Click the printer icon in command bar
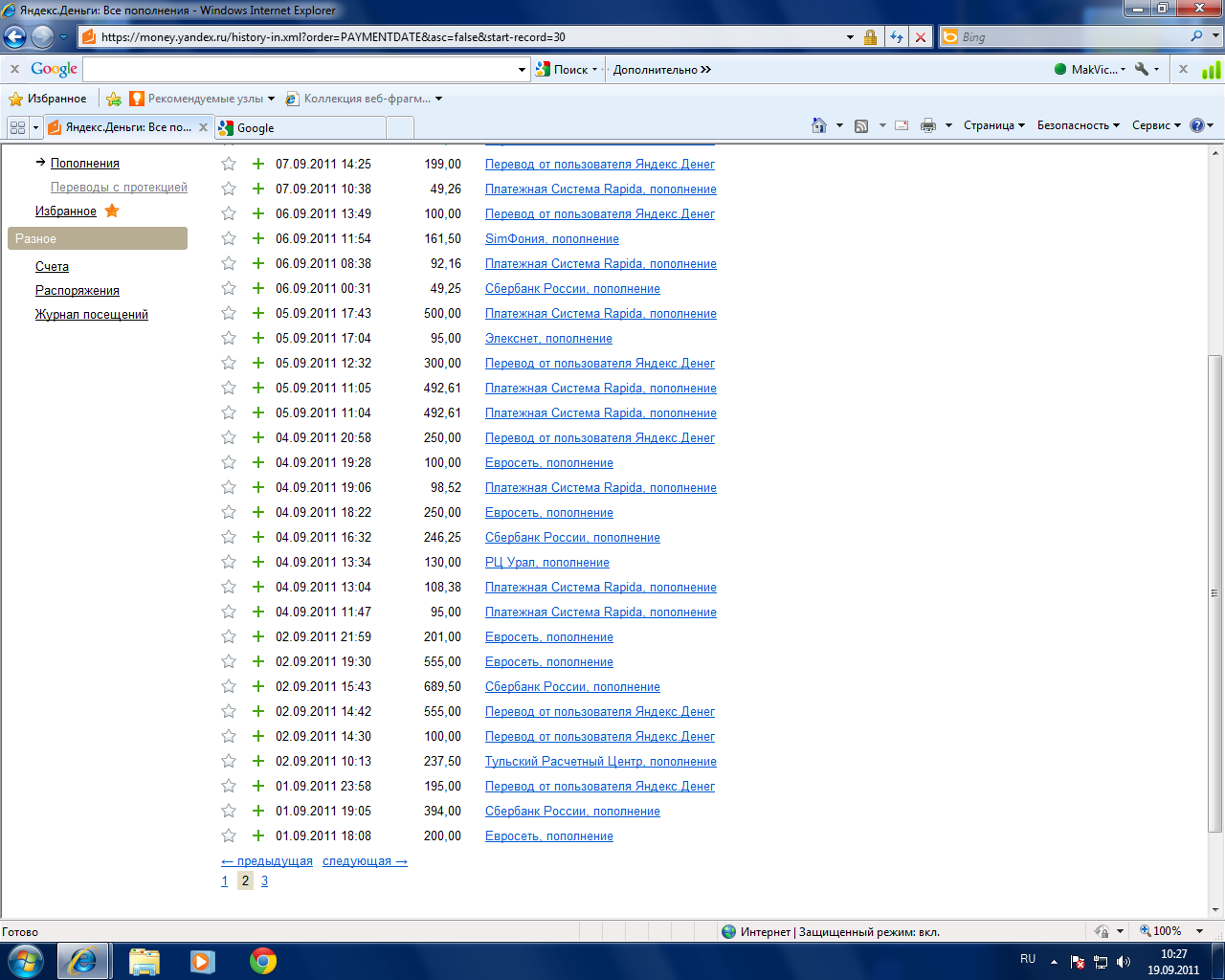This screenshot has width=1225, height=980. 927,125
